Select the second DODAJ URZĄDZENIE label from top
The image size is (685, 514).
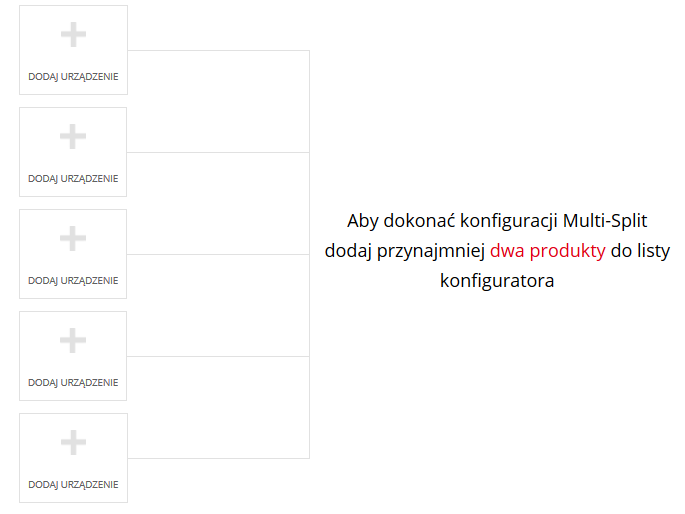click(73, 179)
